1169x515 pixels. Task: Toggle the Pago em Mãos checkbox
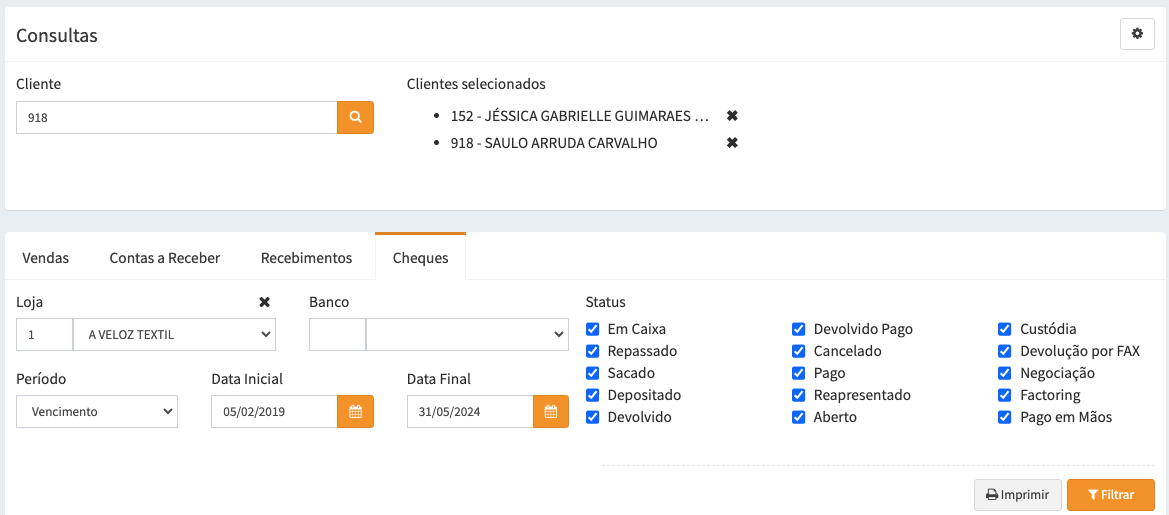[x=1005, y=417]
